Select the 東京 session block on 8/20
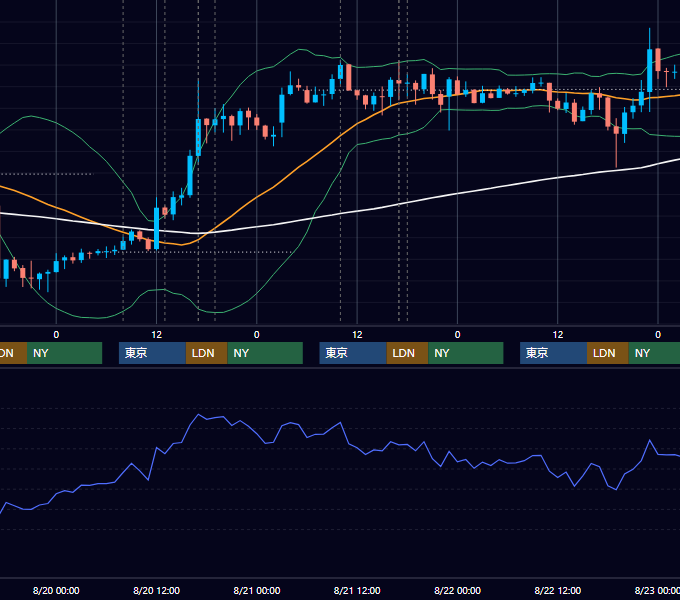Viewport: 680px width, 600px height. coord(152,353)
